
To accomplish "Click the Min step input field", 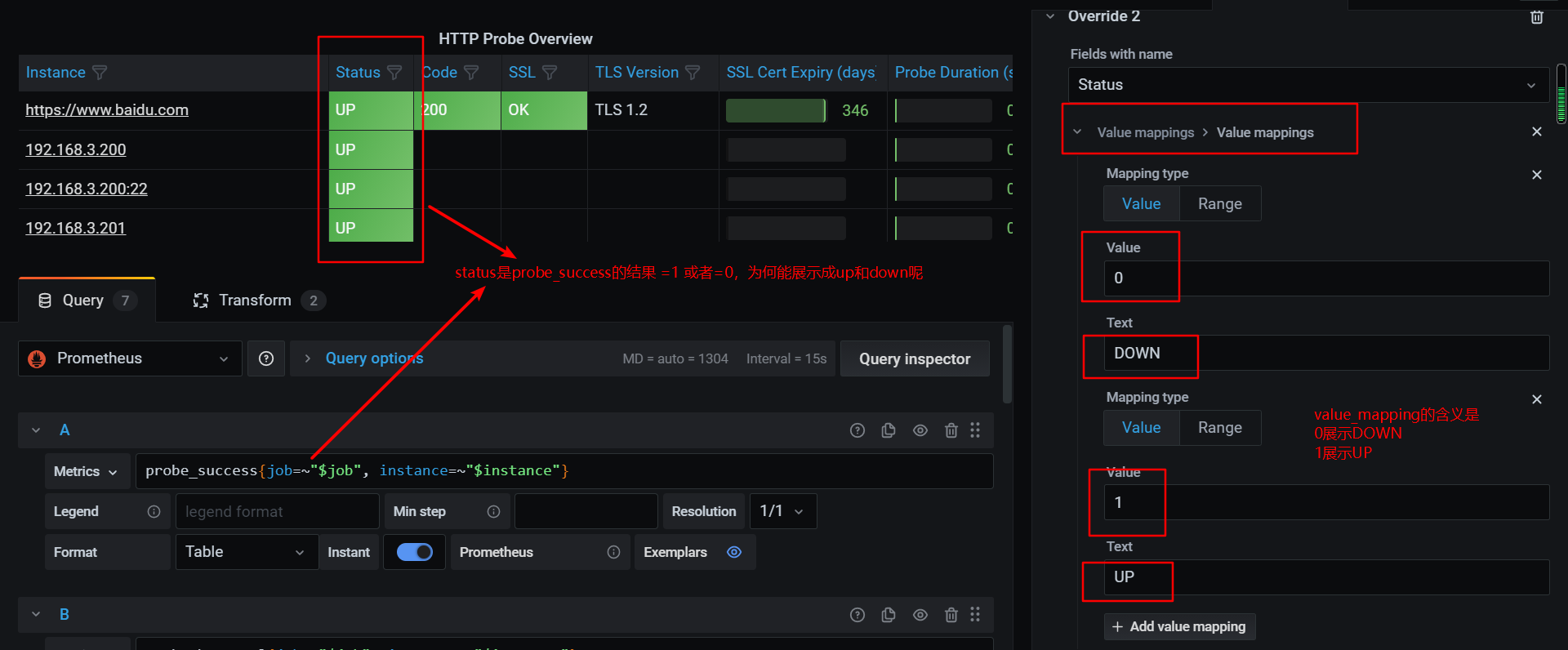I will 586,511.
